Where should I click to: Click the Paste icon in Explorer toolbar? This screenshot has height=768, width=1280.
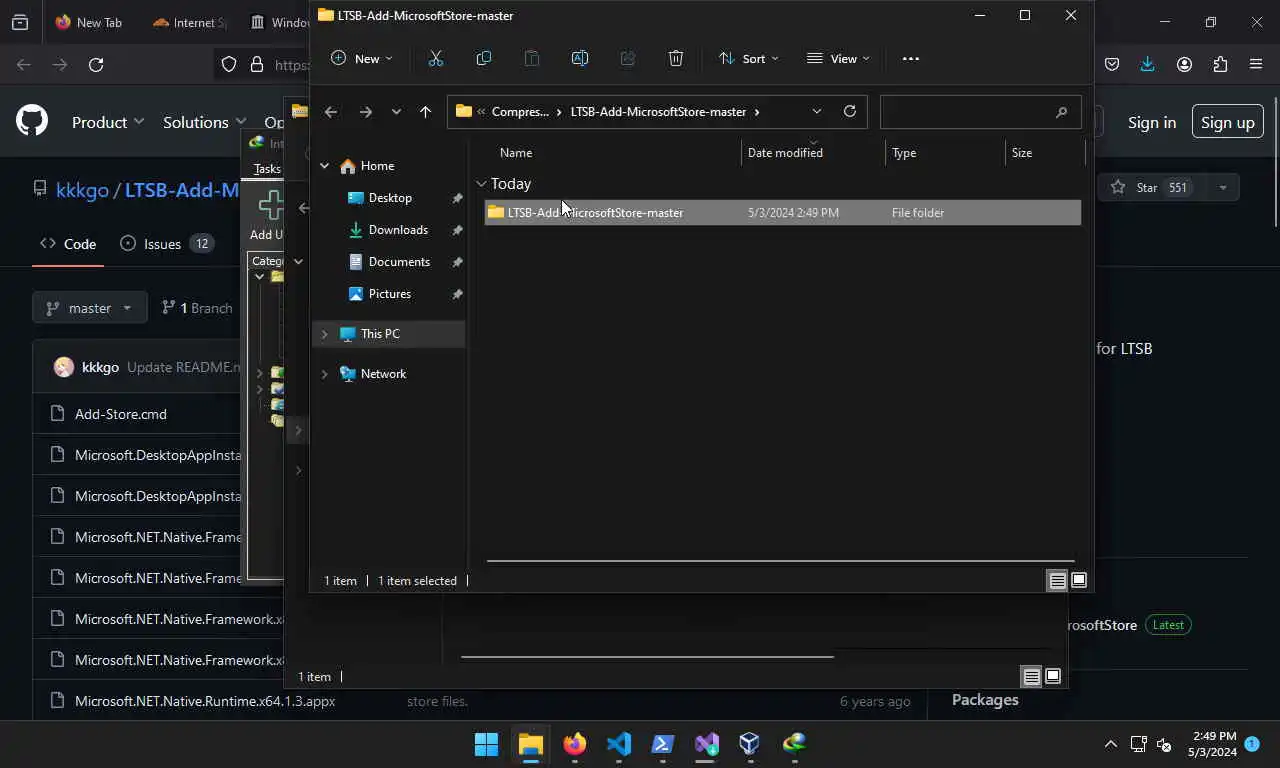[532, 59]
